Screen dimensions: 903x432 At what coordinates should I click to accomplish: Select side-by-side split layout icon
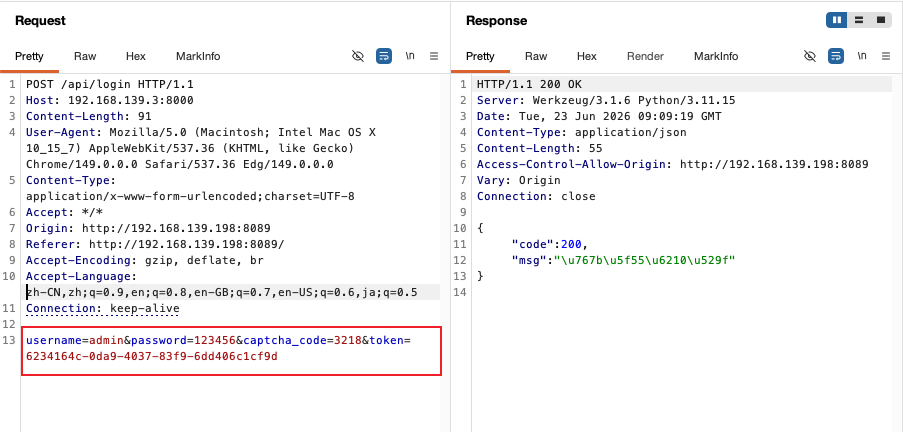click(x=837, y=20)
